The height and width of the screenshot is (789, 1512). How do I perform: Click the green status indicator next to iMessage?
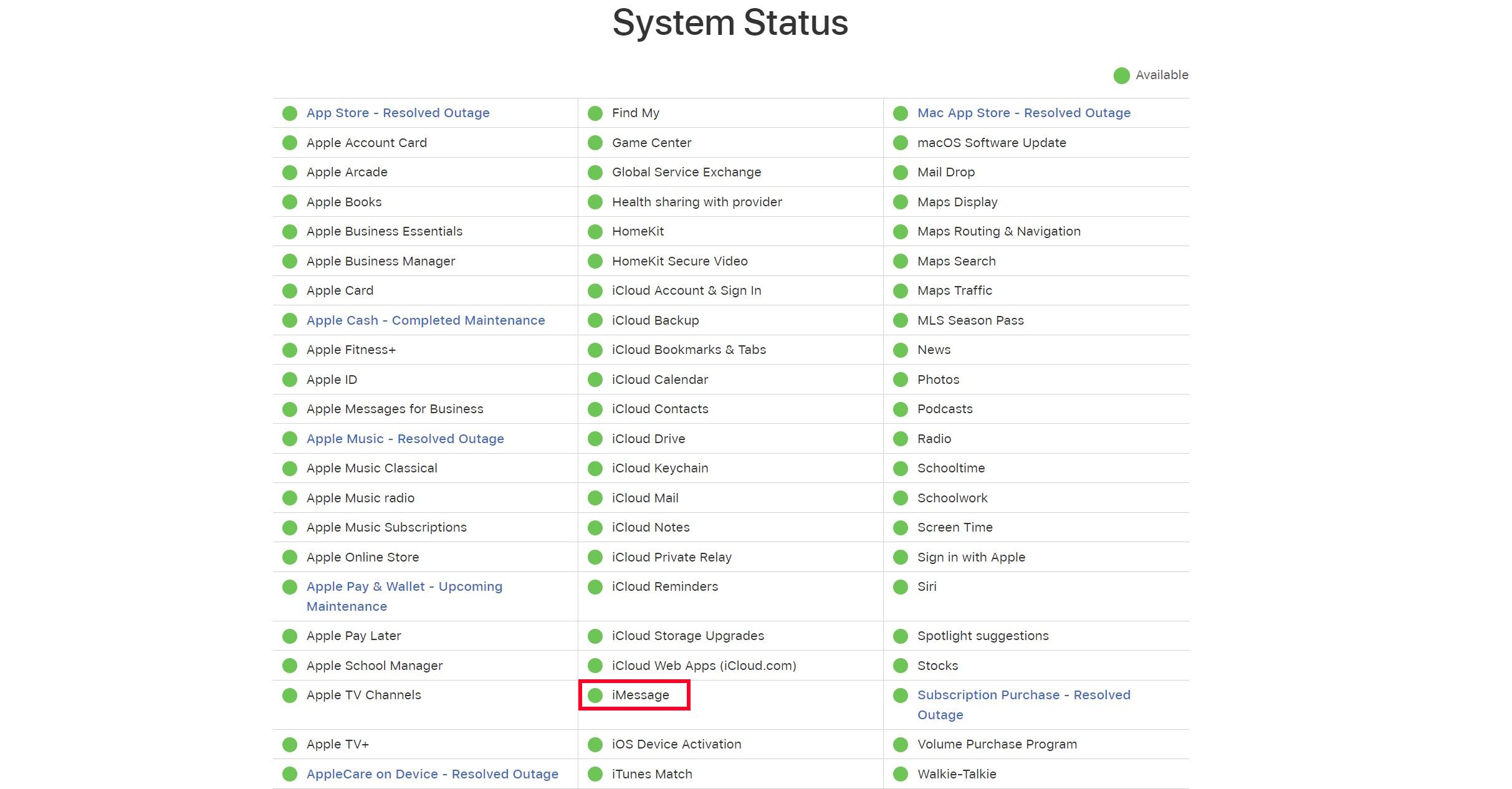[x=595, y=695]
